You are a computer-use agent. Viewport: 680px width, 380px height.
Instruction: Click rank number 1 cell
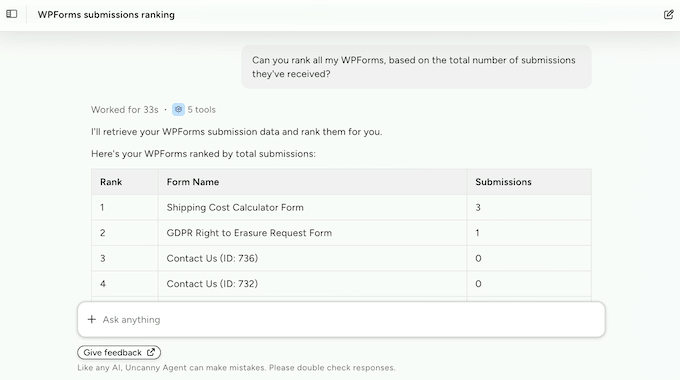[x=125, y=207]
